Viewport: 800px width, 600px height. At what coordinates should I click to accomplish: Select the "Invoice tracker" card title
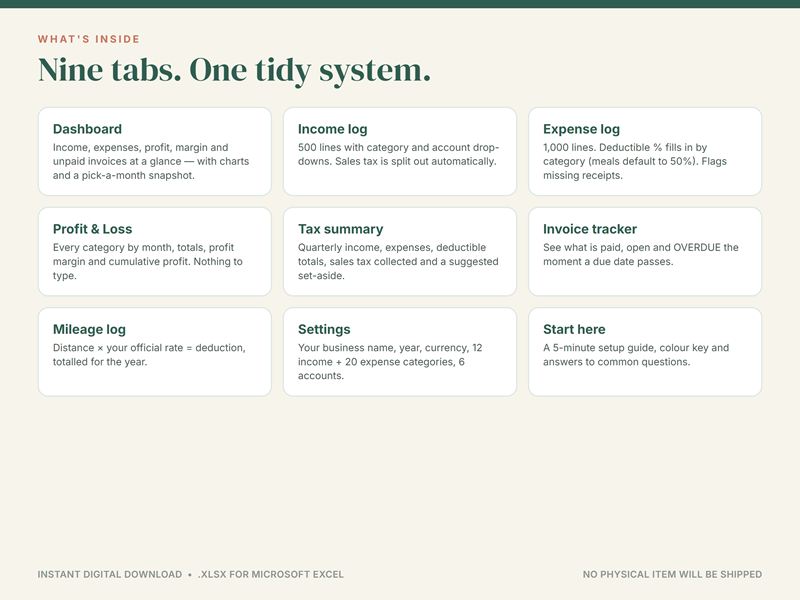(x=590, y=229)
